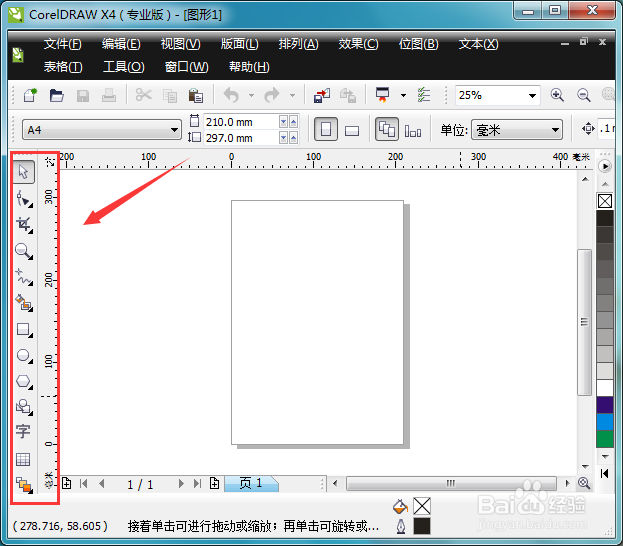Click the page height field 297.0 mm
This screenshot has height=546, width=623.
[x=241, y=138]
